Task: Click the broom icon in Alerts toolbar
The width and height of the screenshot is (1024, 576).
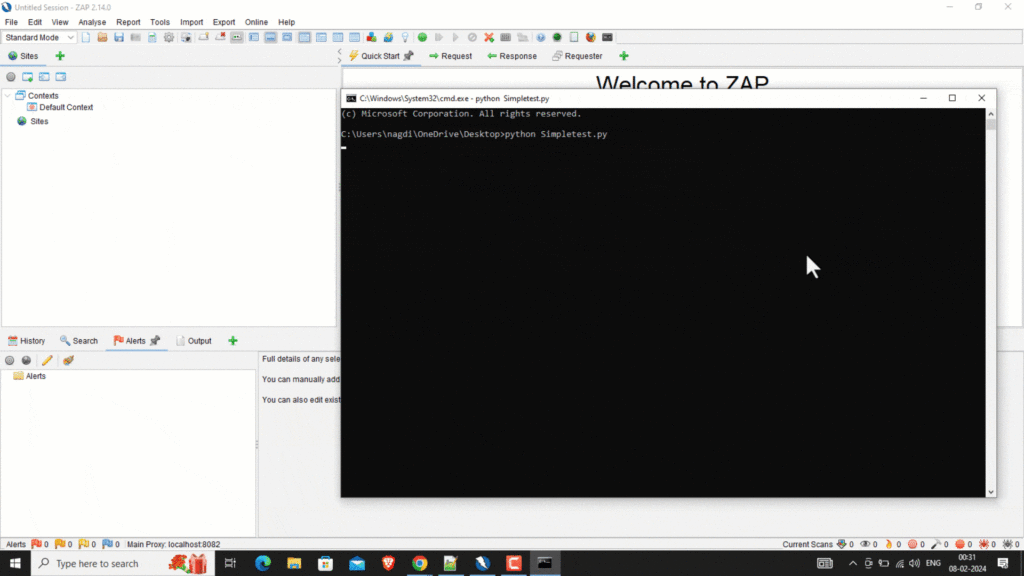Action: click(x=68, y=360)
